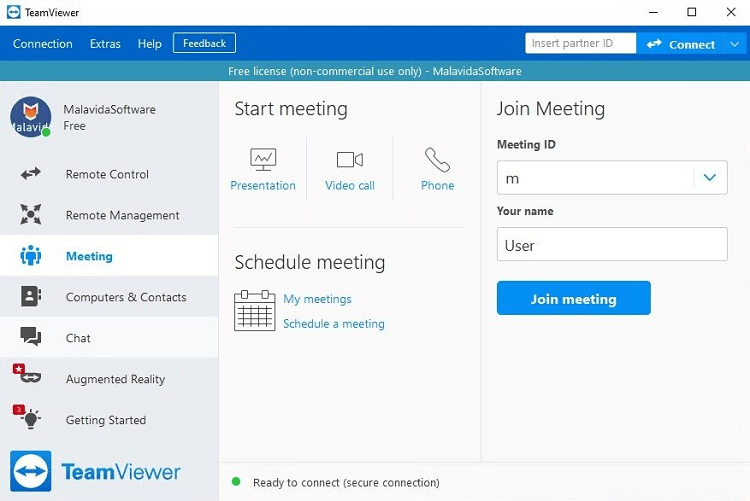Screen dimensions: 750x501
Task: Click the MalavidaSoftware profile avatar
Action: [31, 117]
